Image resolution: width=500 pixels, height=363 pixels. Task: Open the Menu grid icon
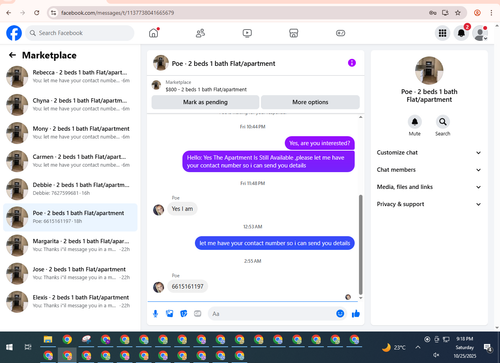pyautogui.click(x=442, y=33)
